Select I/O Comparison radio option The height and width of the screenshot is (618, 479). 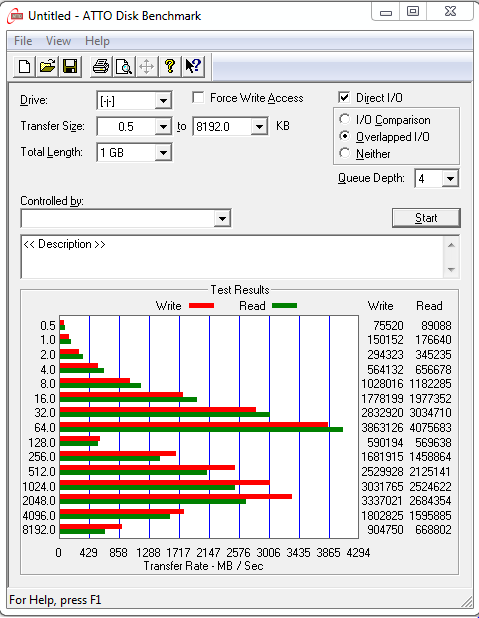coord(345,119)
